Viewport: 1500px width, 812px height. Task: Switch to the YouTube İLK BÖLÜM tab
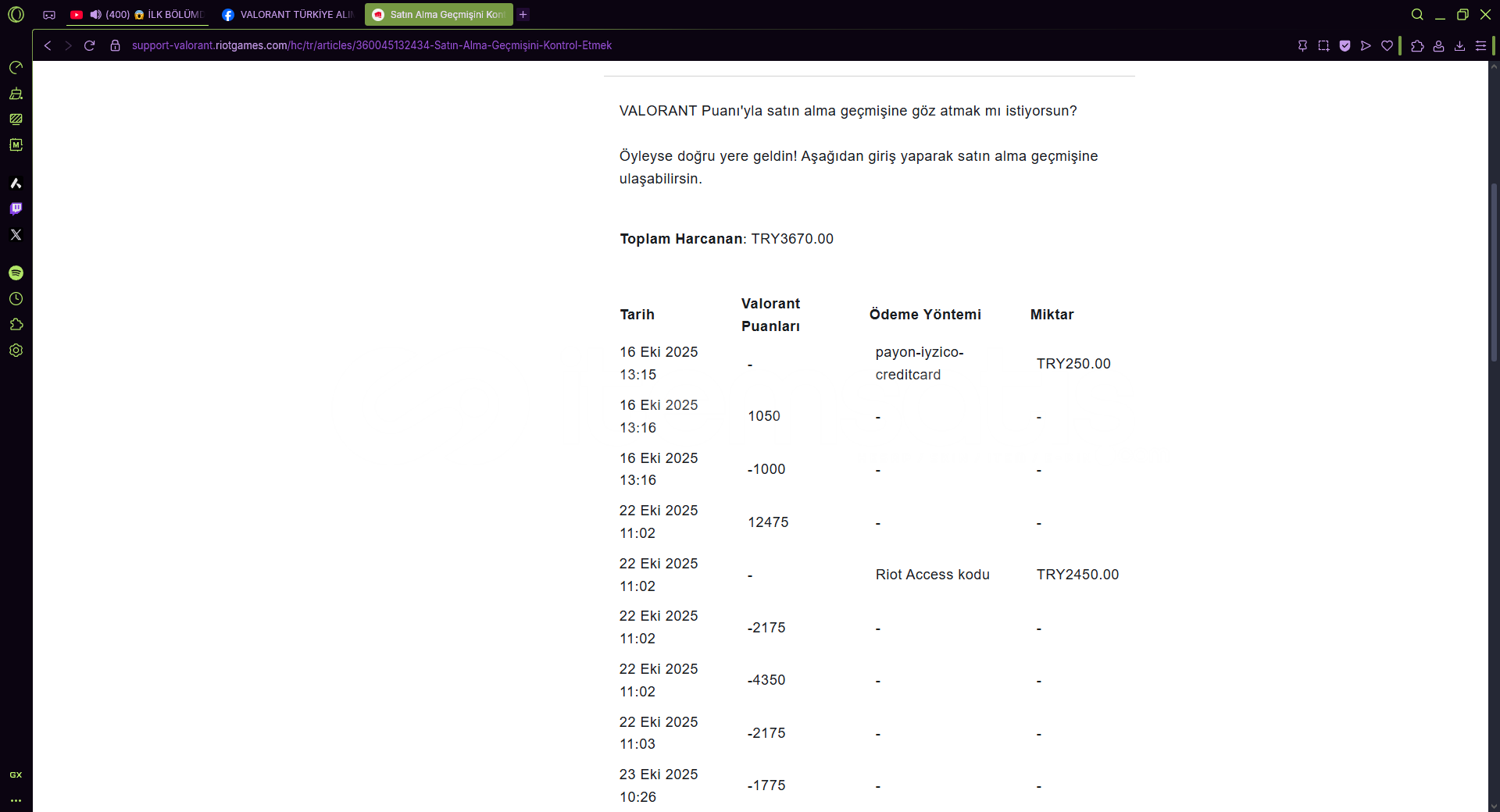(x=137, y=15)
